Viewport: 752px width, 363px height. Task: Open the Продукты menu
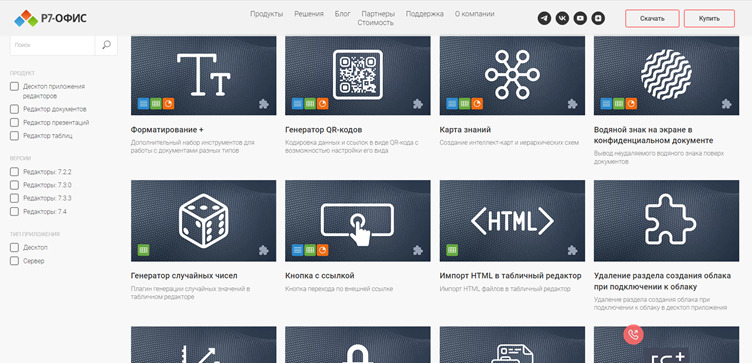point(267,14)
